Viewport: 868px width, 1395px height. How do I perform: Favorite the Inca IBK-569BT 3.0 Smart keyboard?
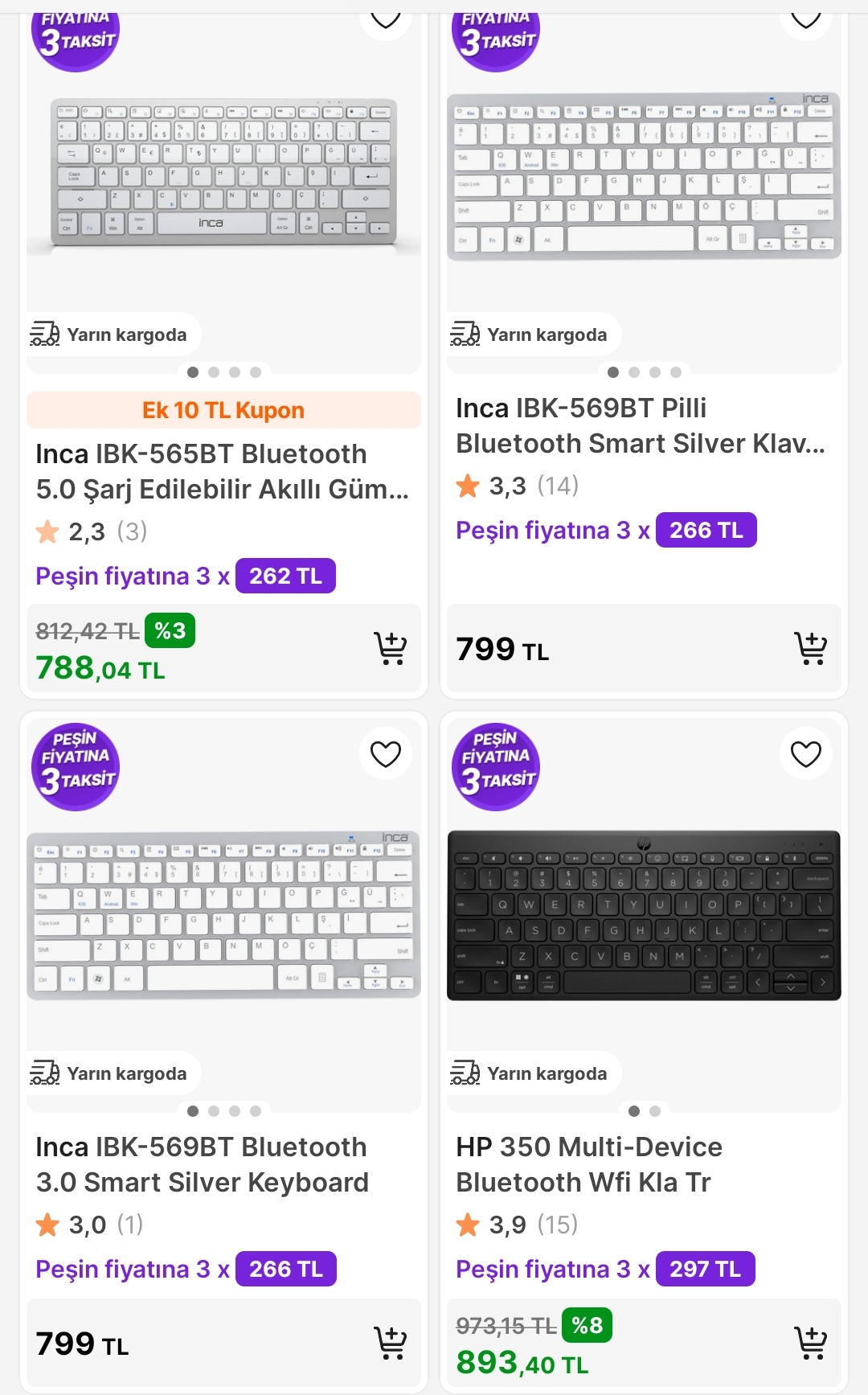(386, 754)
